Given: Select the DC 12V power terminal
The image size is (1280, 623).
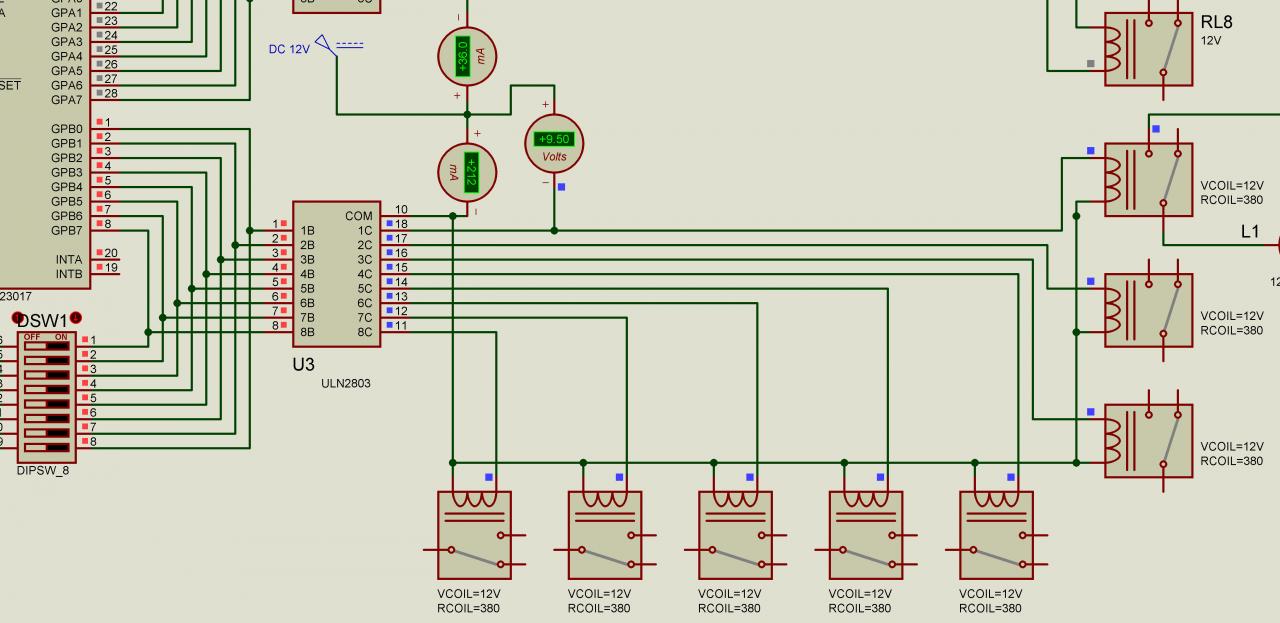Looking at the screenshot, I should [327, 44].
